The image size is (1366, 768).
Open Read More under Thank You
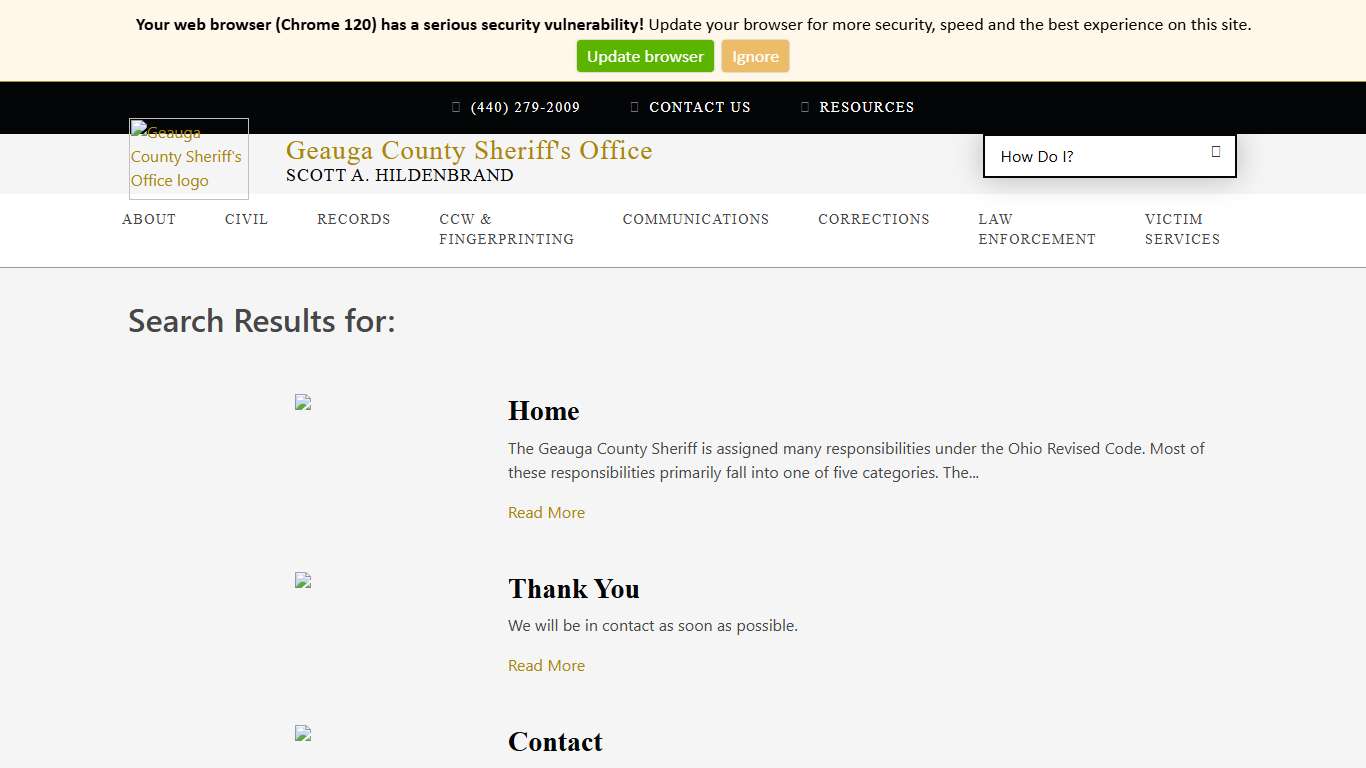coord(546,665)
